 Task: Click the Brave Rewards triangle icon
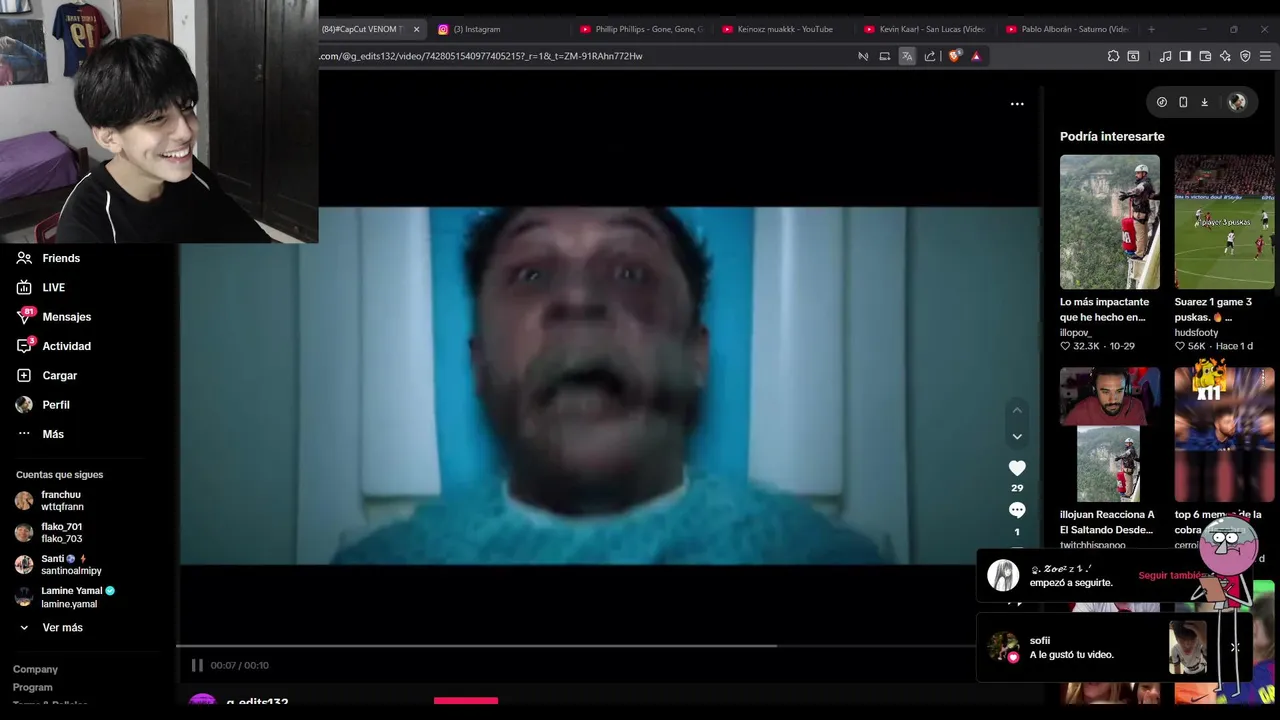[976, 56]
